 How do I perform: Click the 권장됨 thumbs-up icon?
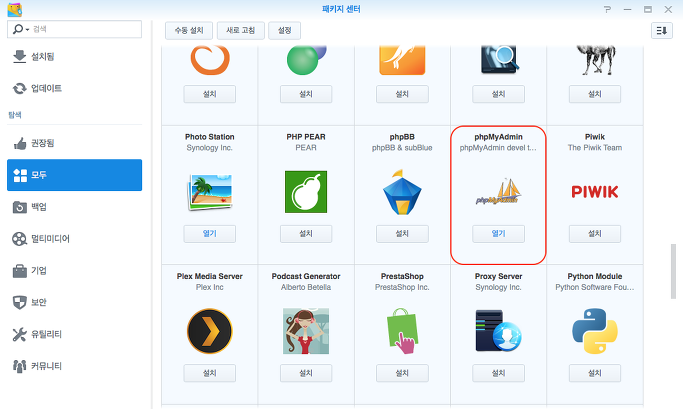(20, 143)
